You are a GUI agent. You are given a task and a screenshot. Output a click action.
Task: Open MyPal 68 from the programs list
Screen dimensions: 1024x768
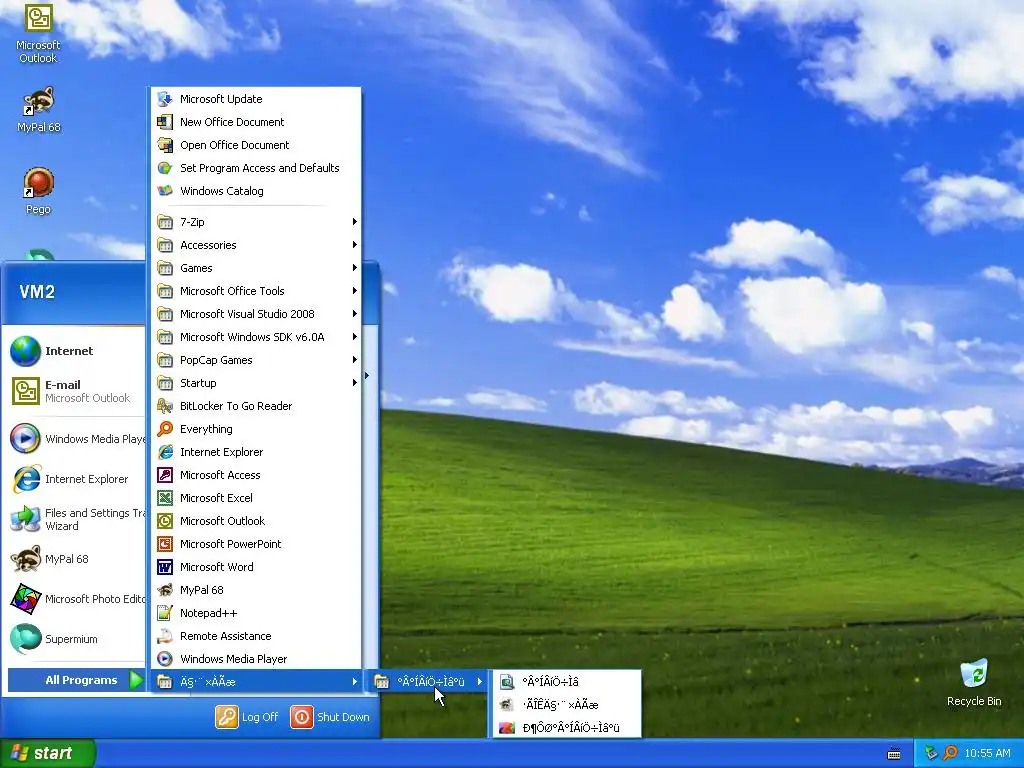click(255, 590)
